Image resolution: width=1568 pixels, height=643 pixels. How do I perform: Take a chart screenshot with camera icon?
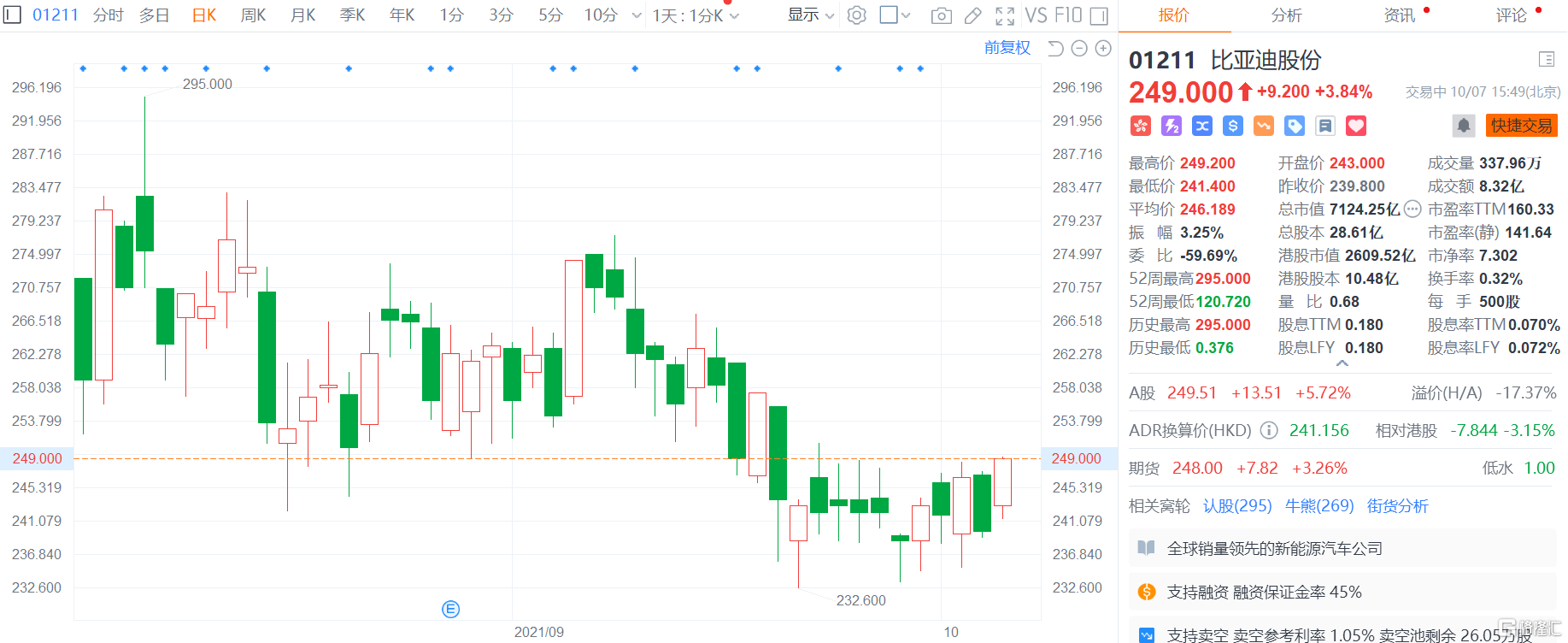coord(941,15)
